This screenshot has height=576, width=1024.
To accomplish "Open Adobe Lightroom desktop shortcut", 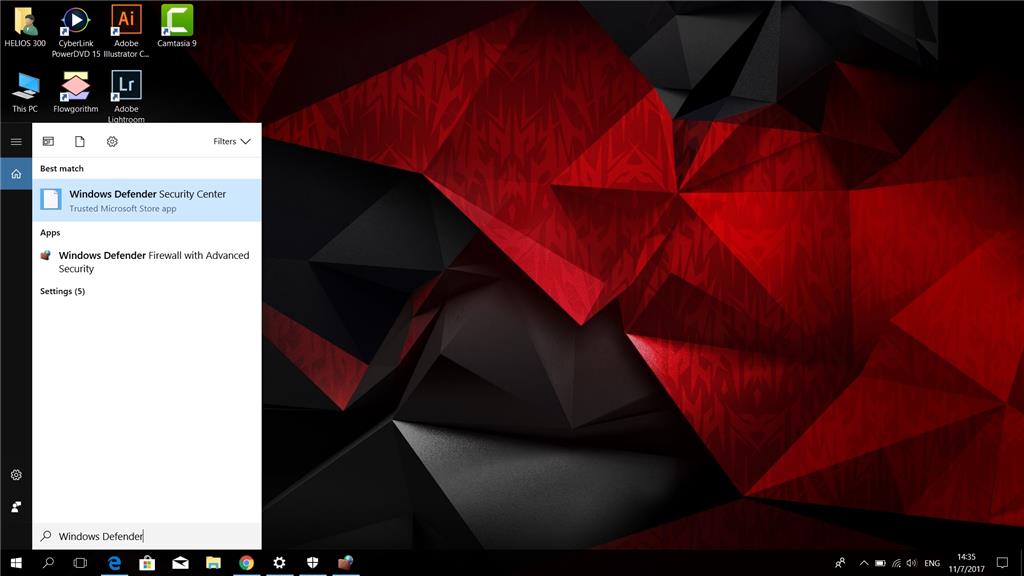I will [x=126, y=97].
